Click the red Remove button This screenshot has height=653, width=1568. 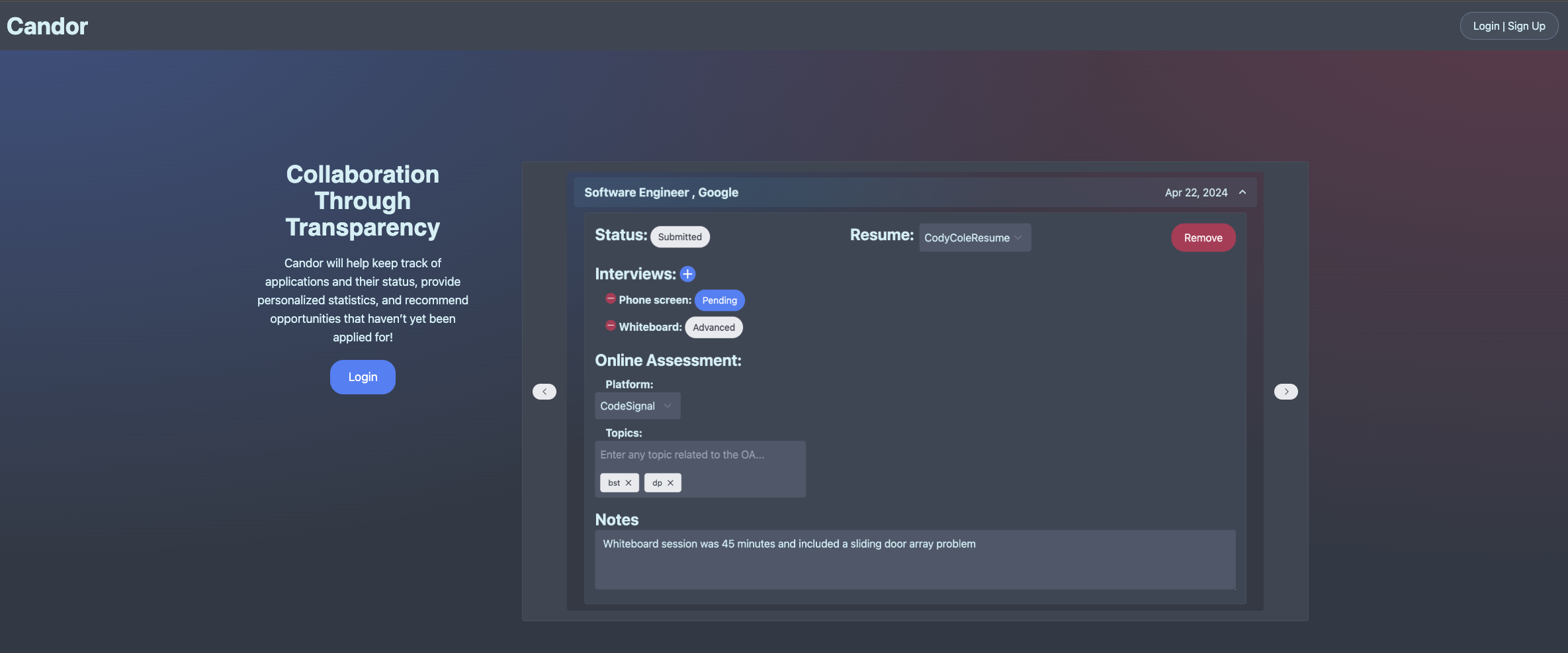point(1203,238)
